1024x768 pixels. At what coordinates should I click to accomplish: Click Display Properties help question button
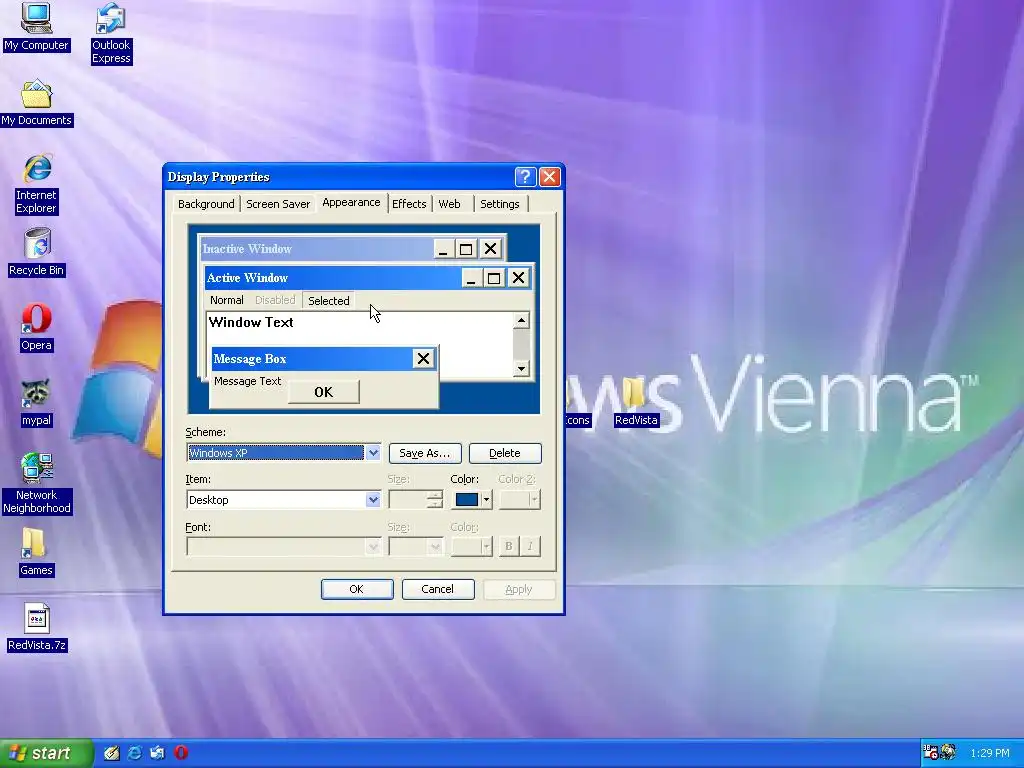(525, 177)
